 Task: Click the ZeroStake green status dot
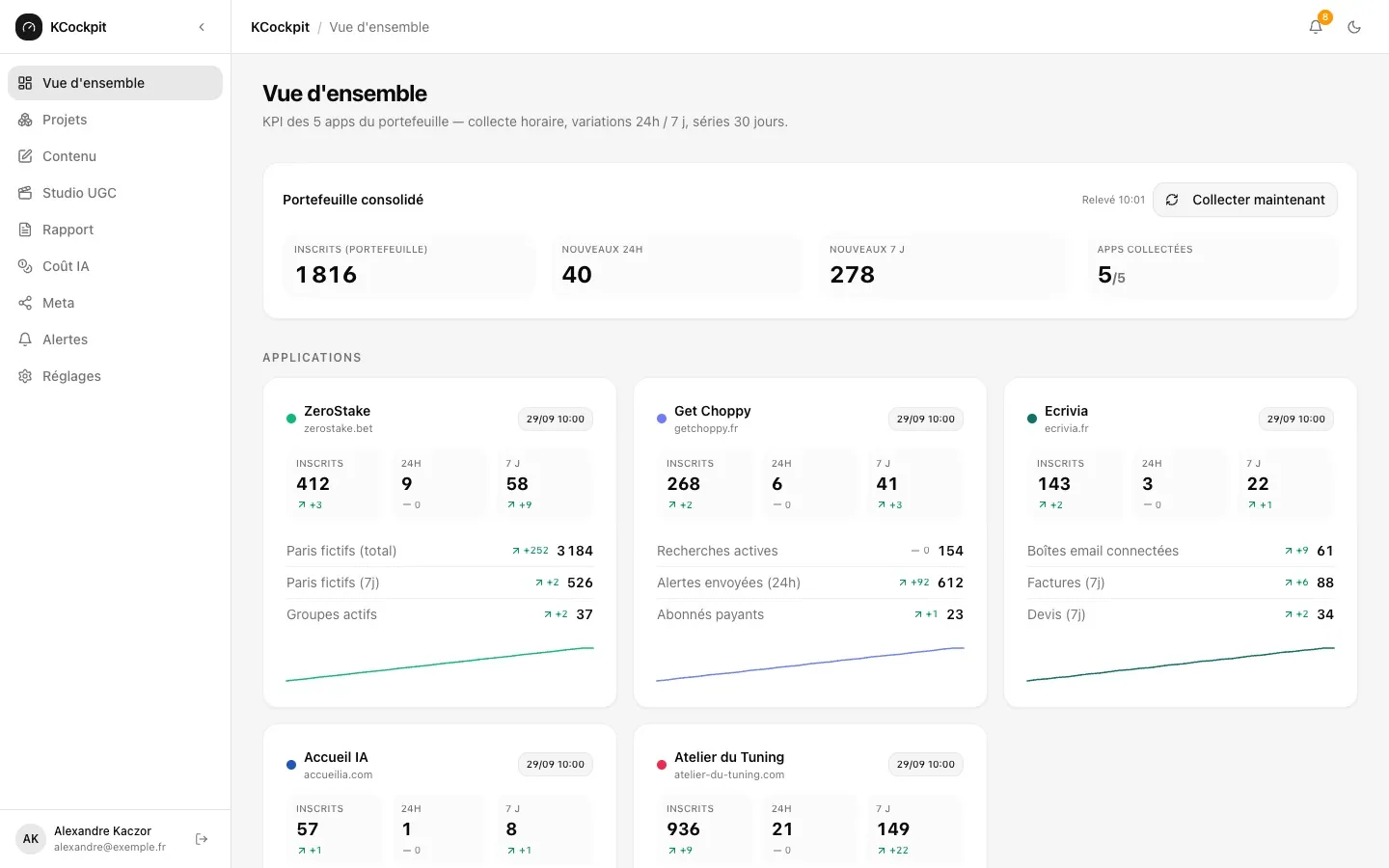pyautogui.click(x=291, y=419)
